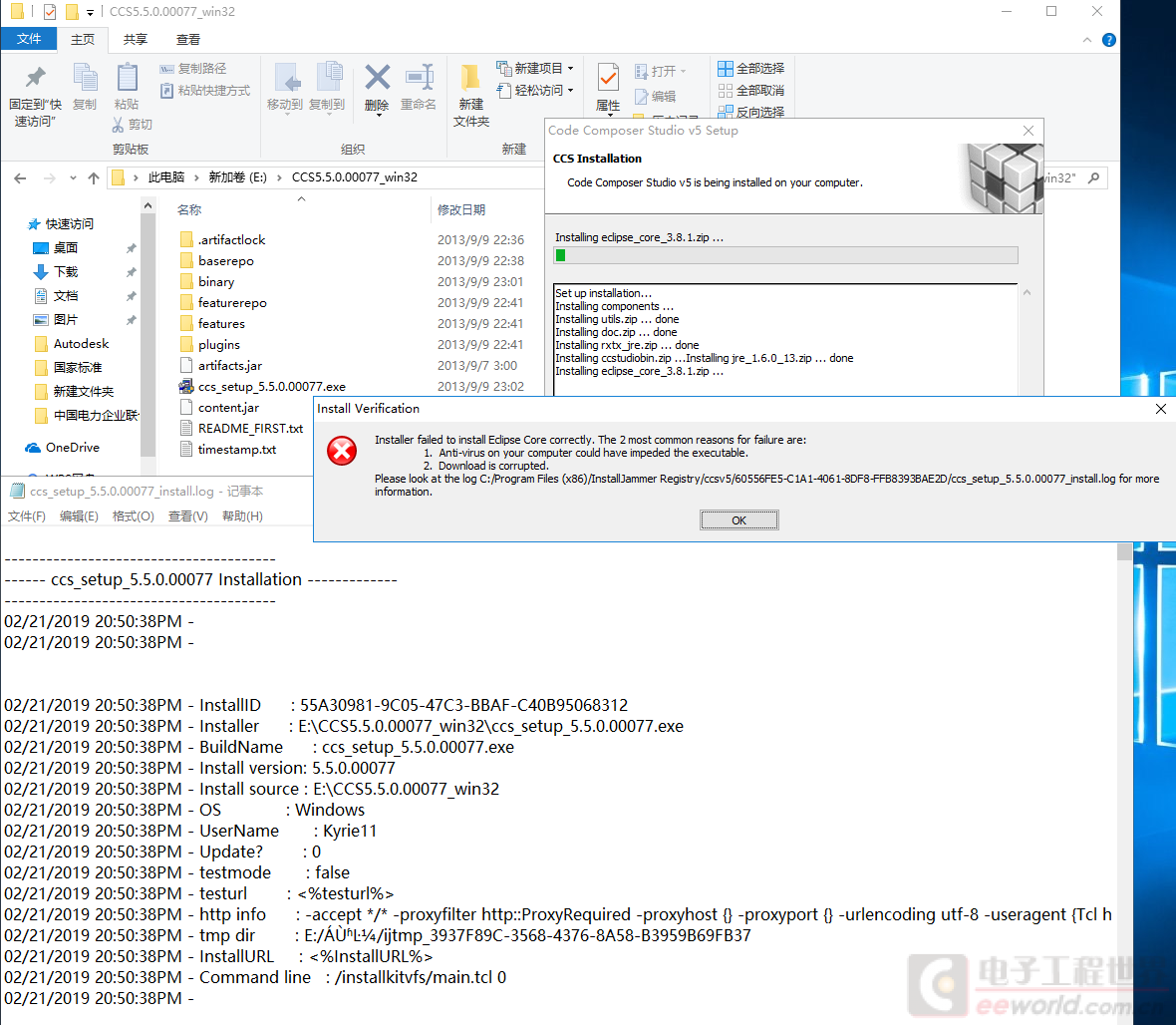Click Invert selection in the ribbon
Screen dimensions: 1176x1025
click(750, 111)
